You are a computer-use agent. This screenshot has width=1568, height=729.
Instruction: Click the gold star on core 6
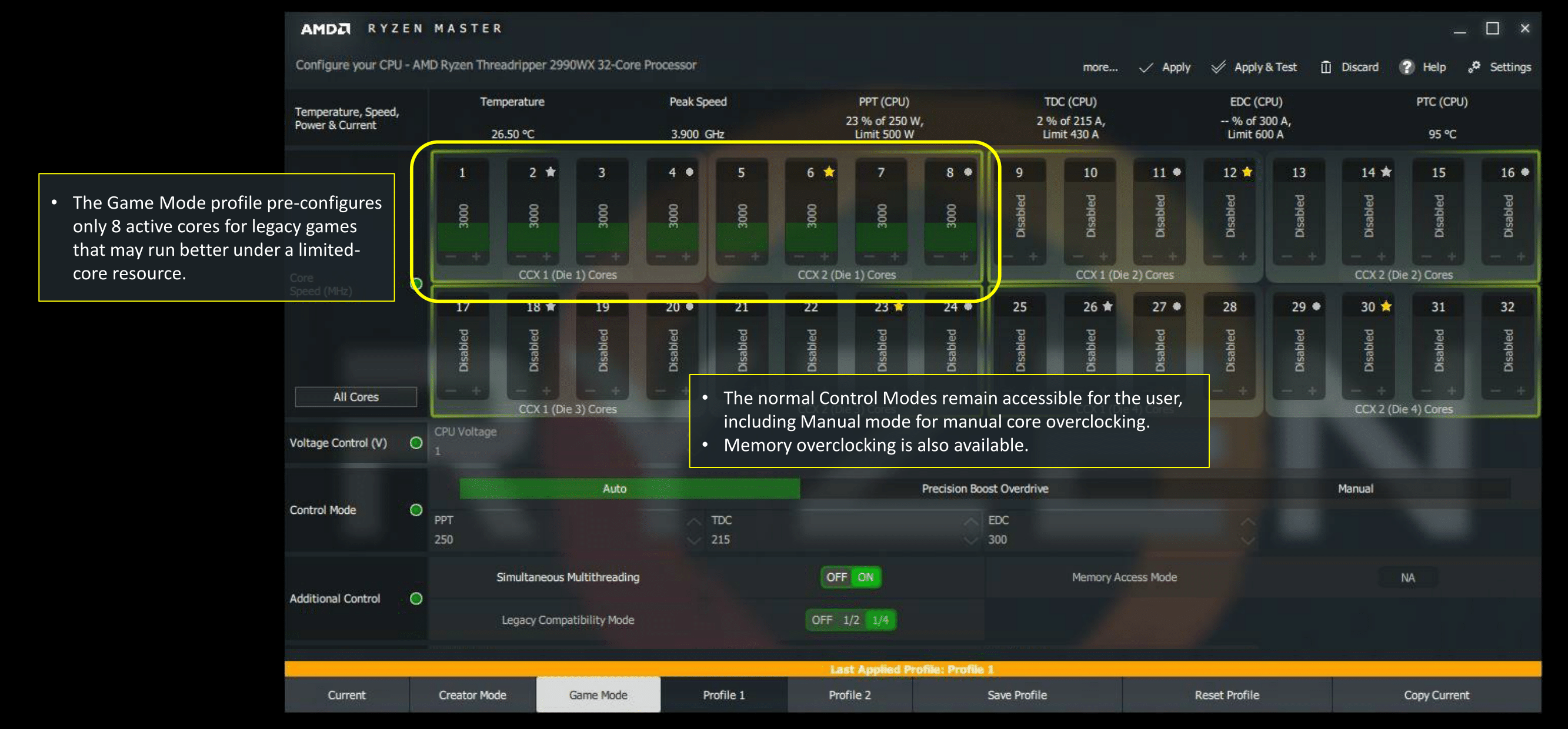829,172
